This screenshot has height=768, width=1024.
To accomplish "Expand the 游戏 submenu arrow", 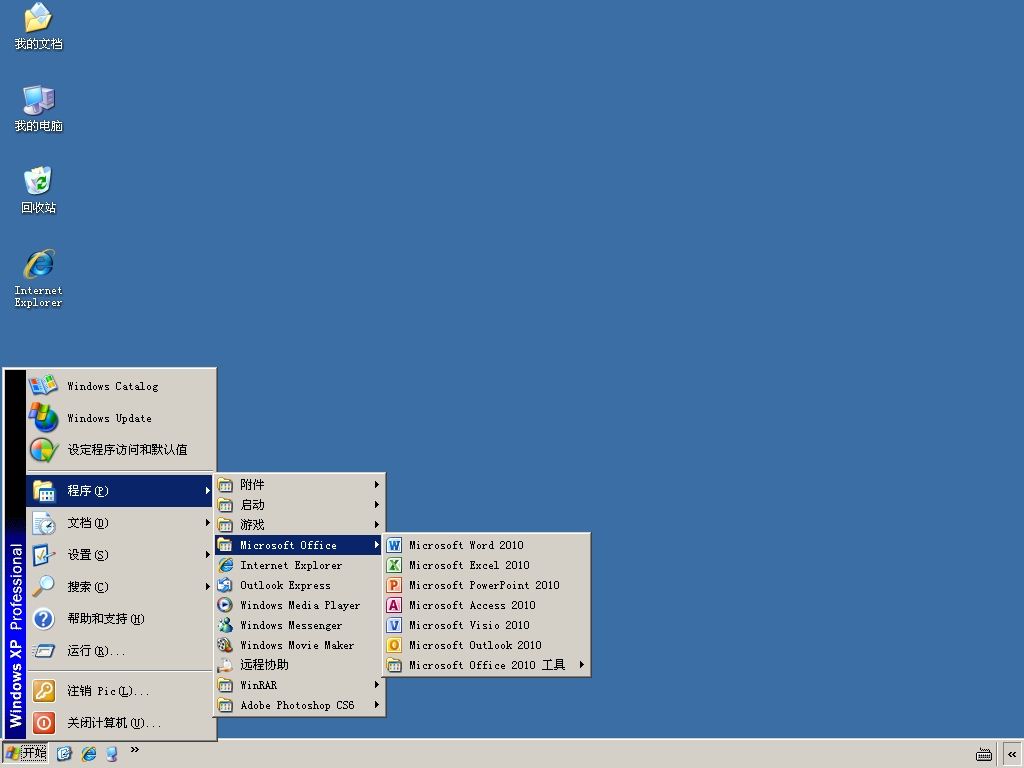I will (x=377, y=524).
